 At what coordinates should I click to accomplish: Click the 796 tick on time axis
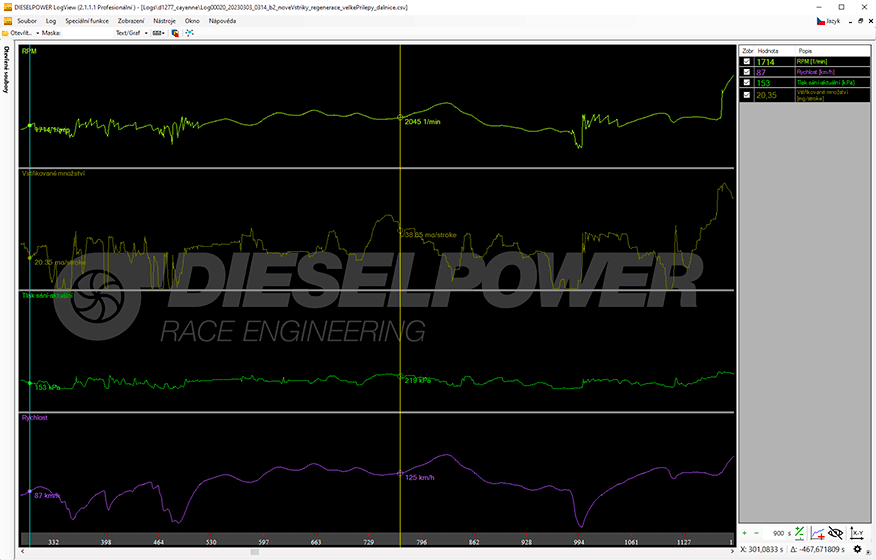click(x=422, y=542)
